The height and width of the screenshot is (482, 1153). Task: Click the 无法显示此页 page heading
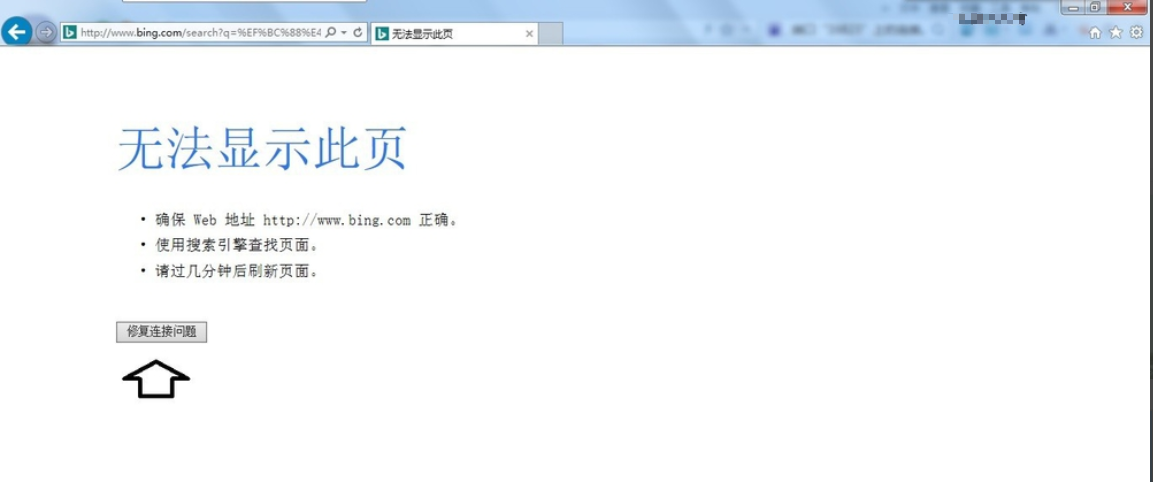[x=263, y=148]
